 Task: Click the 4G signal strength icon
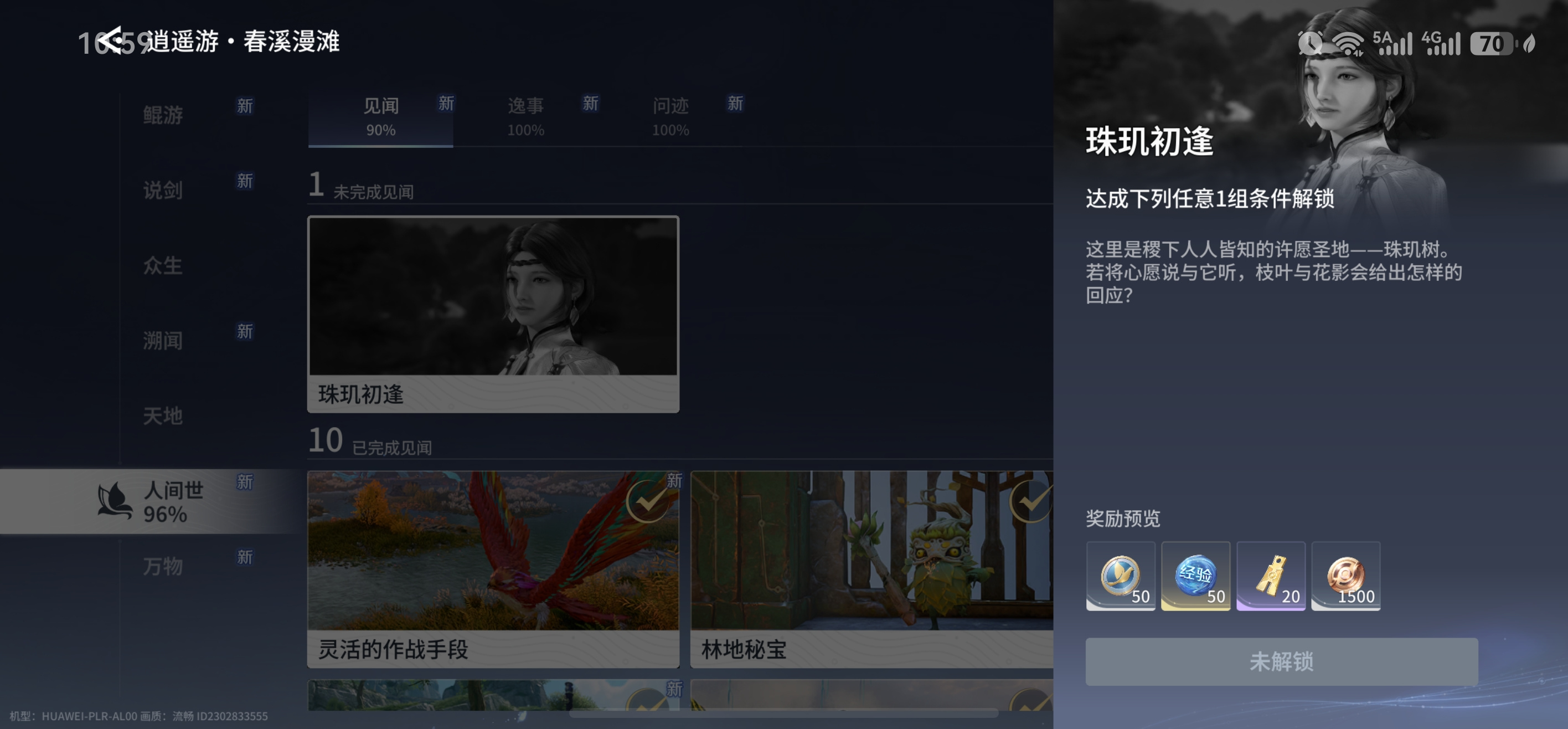point(1441,43)
